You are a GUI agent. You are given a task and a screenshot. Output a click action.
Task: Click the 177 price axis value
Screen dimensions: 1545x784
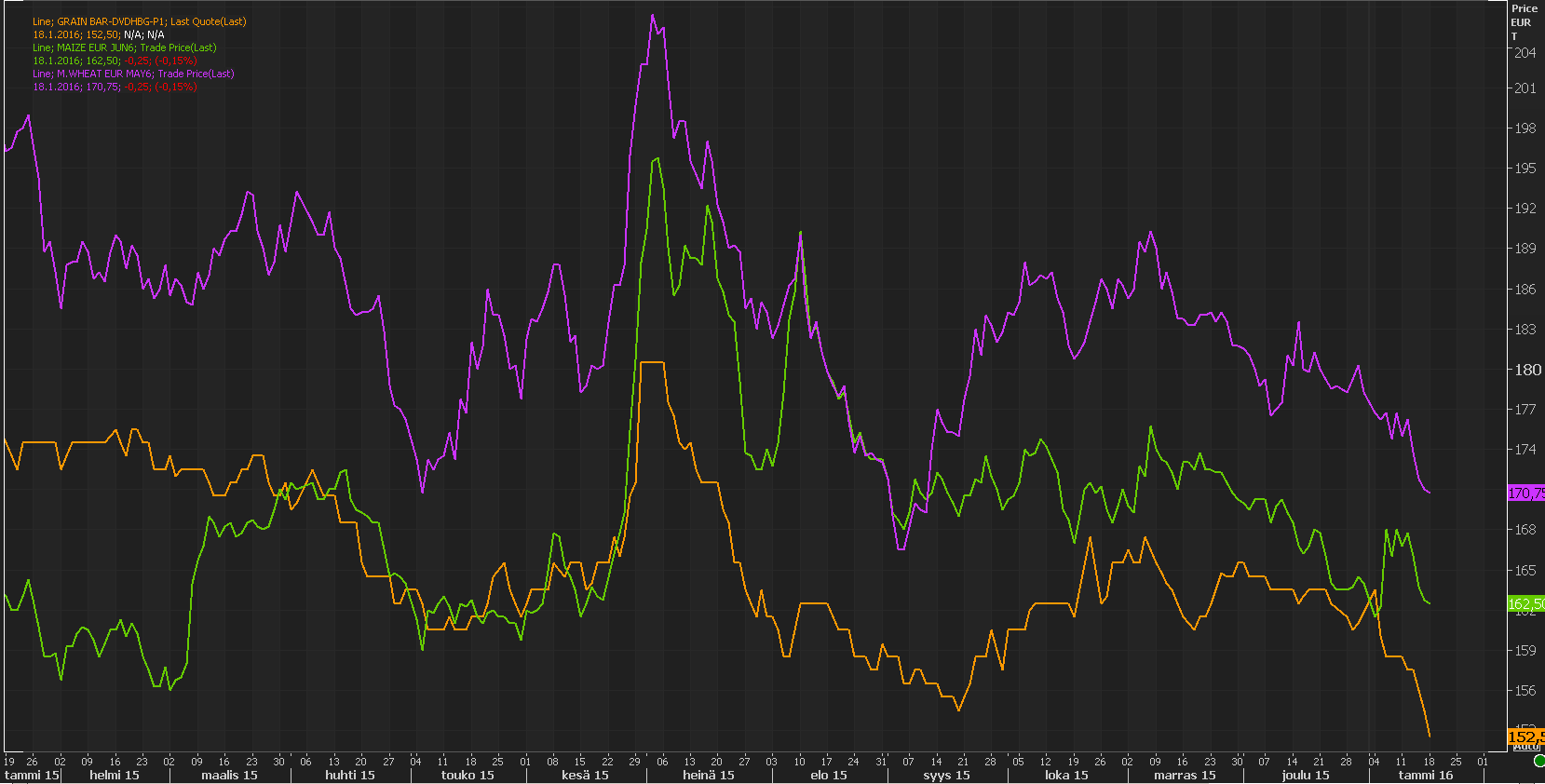coord(1525,410)
